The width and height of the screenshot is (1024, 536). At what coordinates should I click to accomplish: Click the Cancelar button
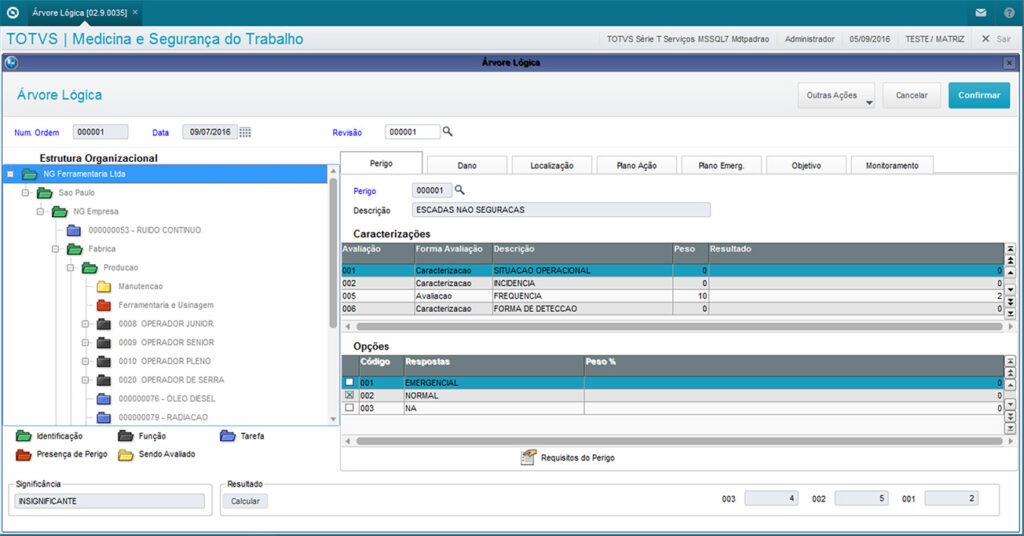point(912,95)
